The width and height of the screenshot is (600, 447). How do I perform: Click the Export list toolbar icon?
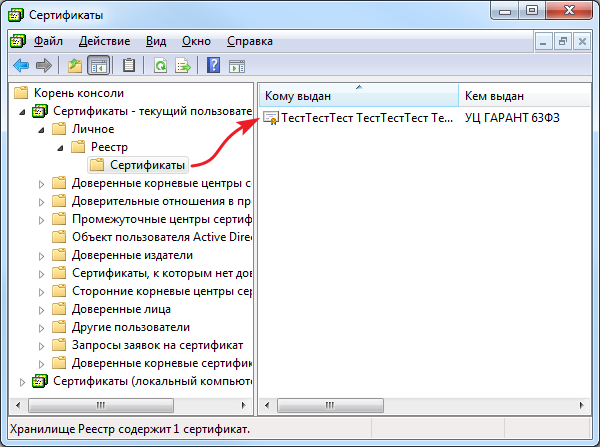(x=183, y=66)
